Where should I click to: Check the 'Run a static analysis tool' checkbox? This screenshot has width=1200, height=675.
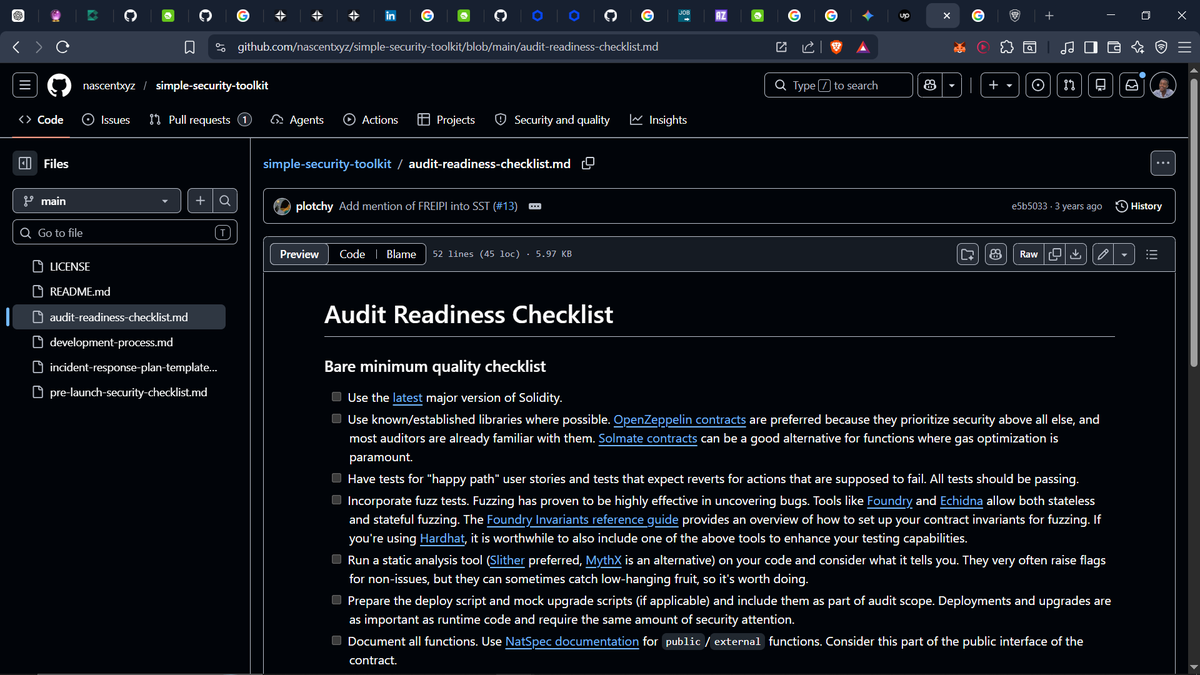pyautogui.click(x=338, y=560)
